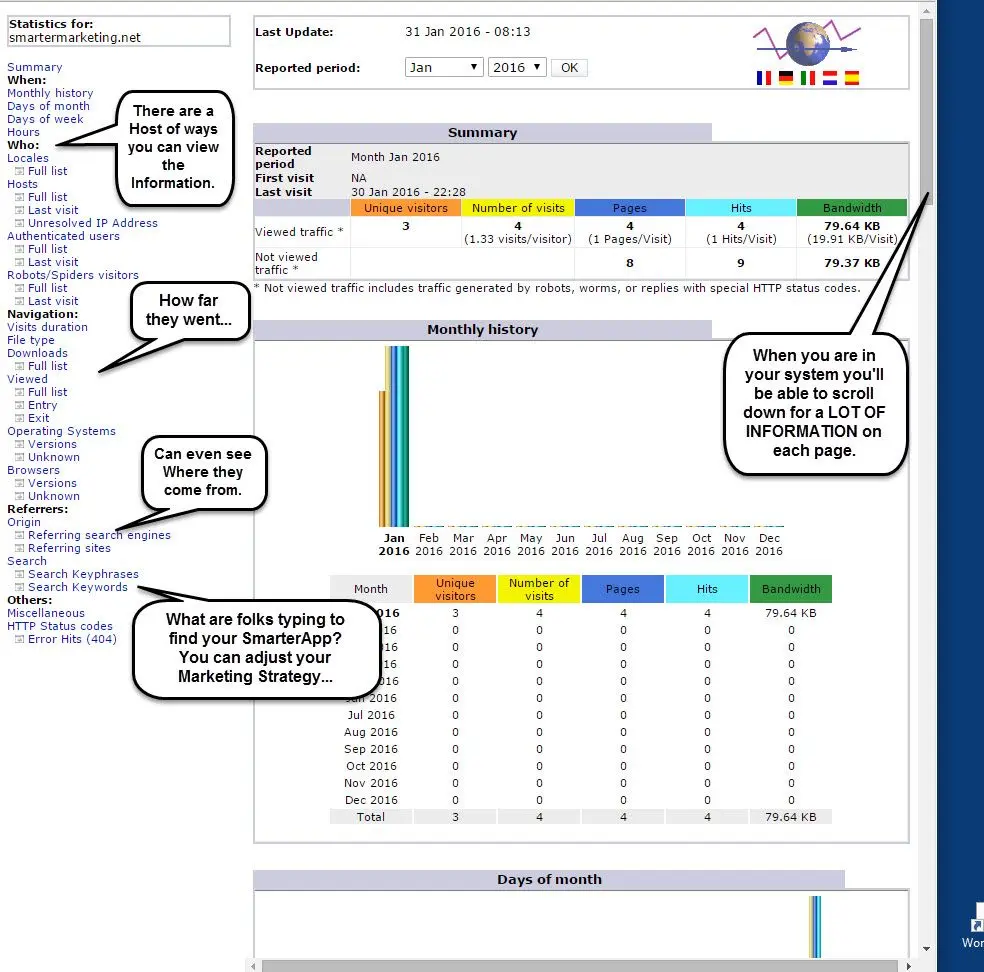Click the French flag language icon
This screenshot has width=984, height=972.
(765, 78)
